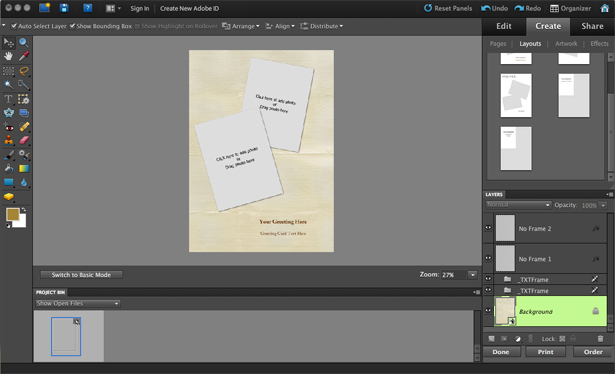
Task: Select the Horizontal Type tool
Action: tap(8, 99)
